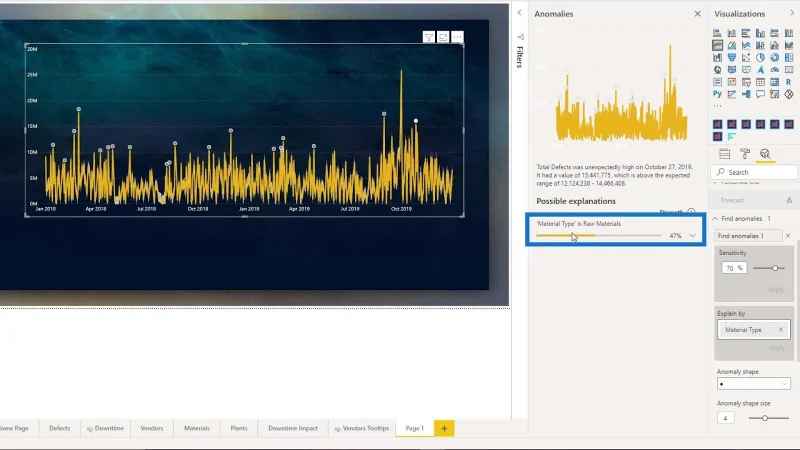Screen dimensions: 800x450
Task: Switch to the Plants page tab
Action: point(239,428)
